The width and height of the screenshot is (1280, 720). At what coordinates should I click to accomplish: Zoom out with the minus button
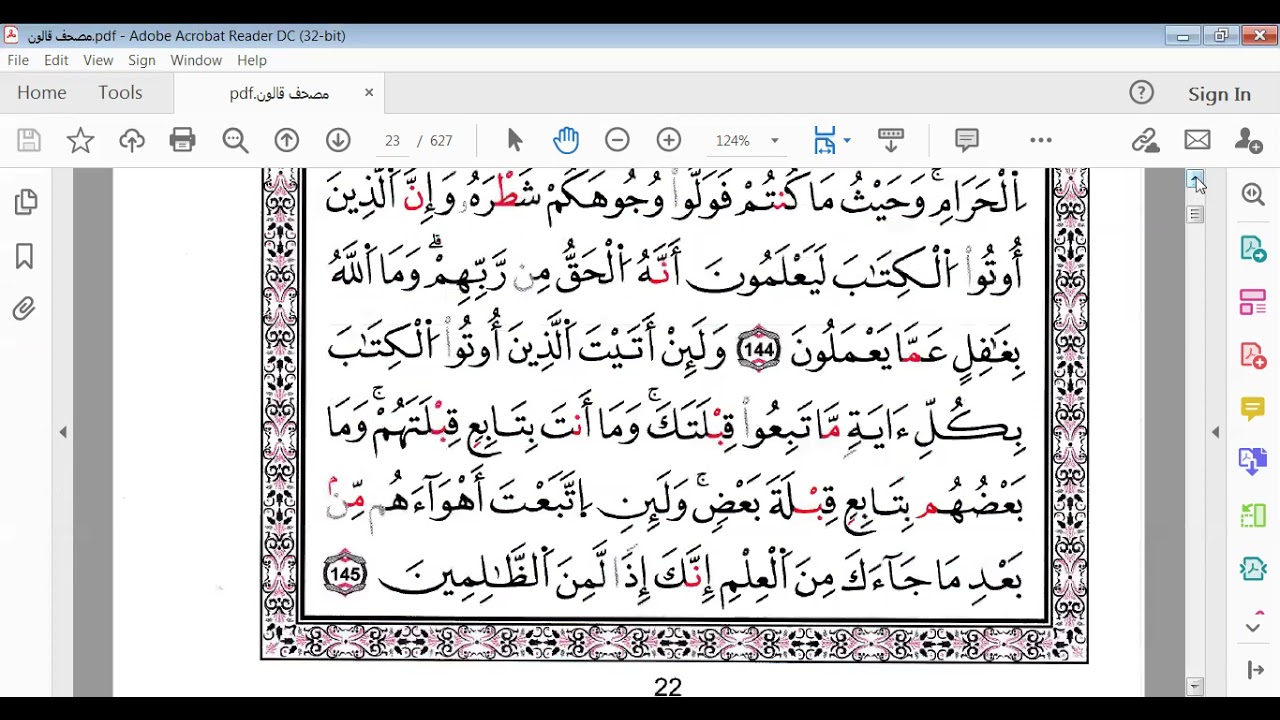[617, 140]
